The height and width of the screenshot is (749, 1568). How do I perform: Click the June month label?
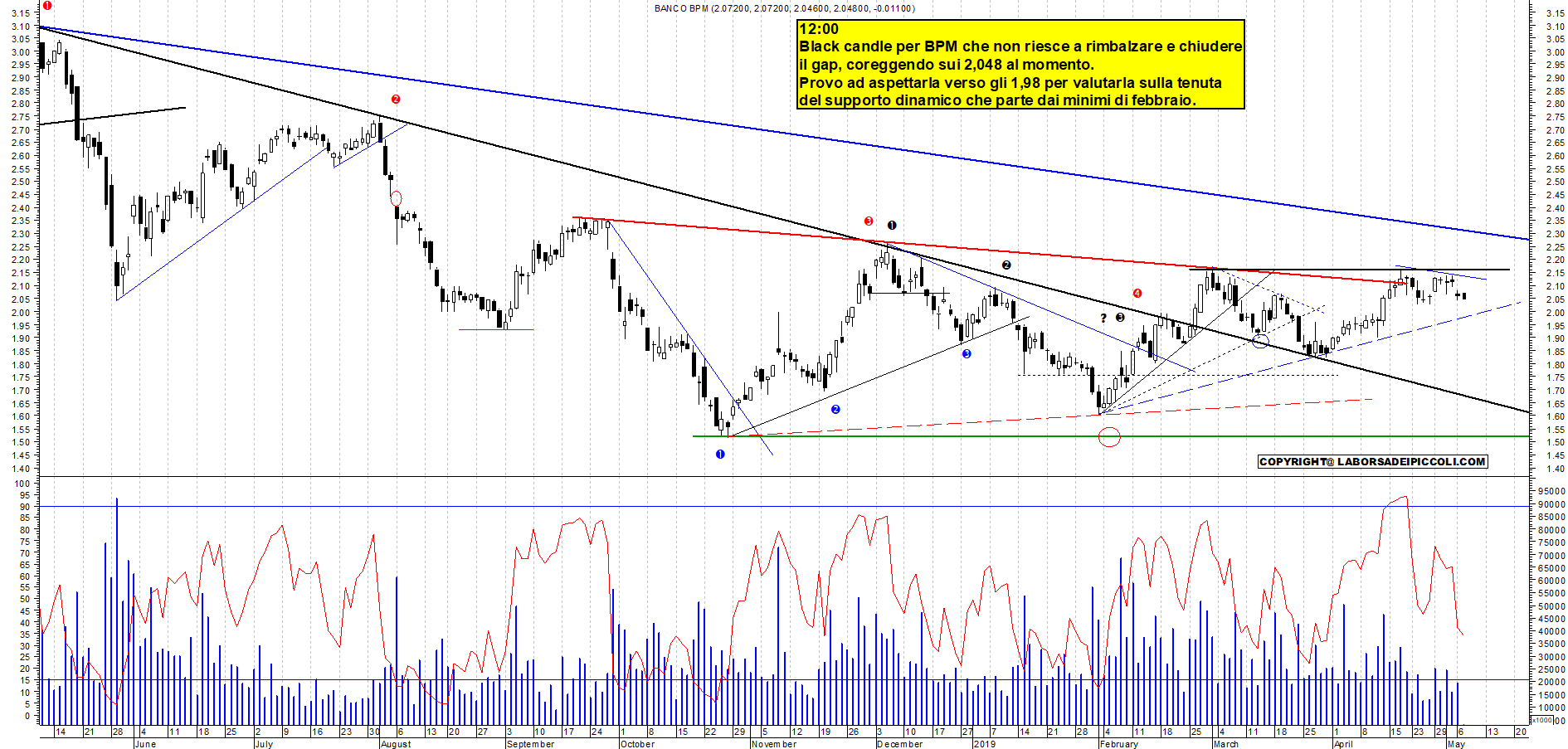(145, 744)
